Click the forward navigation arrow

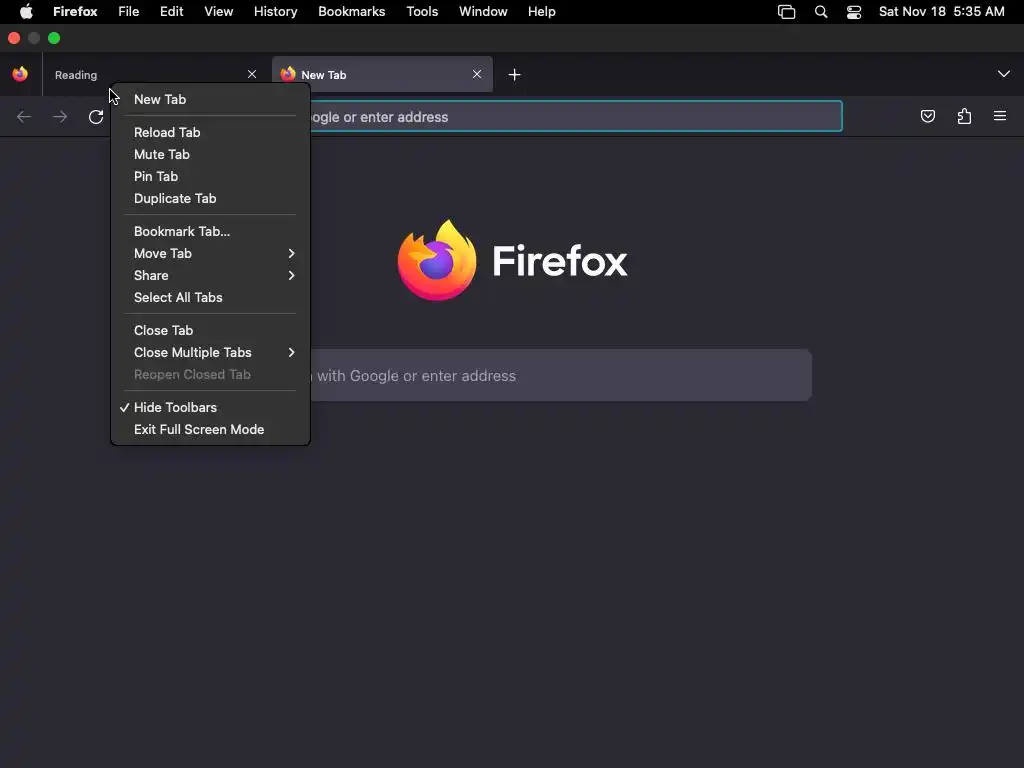coord(60,117)
